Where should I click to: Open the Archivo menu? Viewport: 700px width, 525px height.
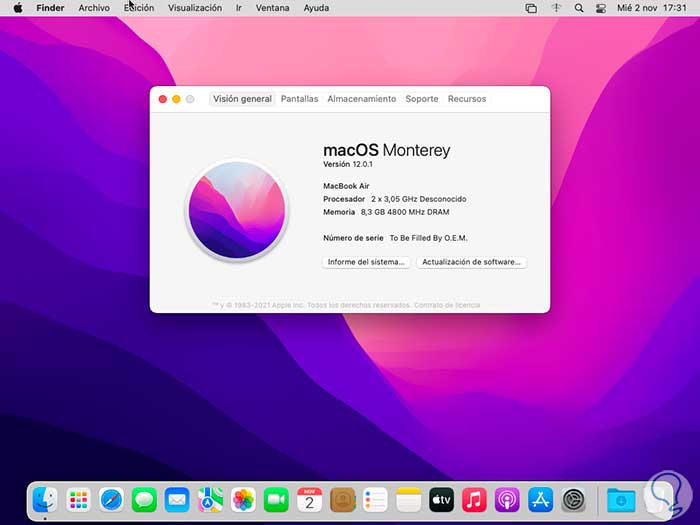[x=94, y=8]
